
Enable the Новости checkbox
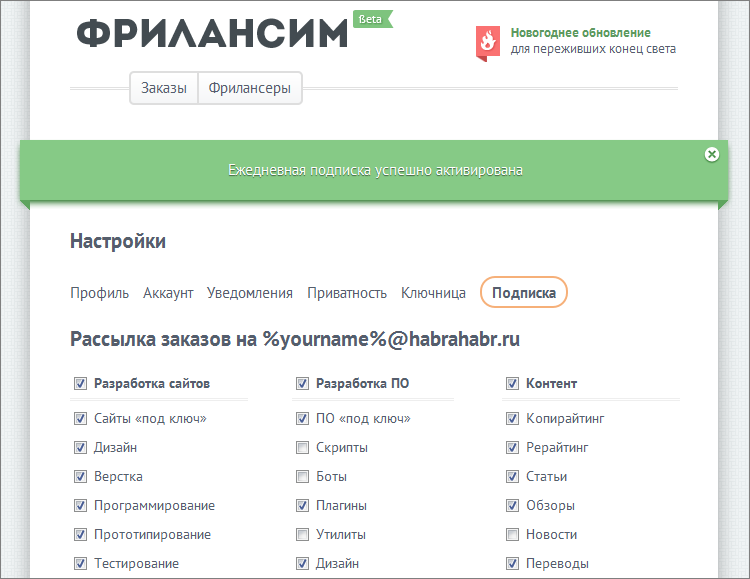click(512, 534)
